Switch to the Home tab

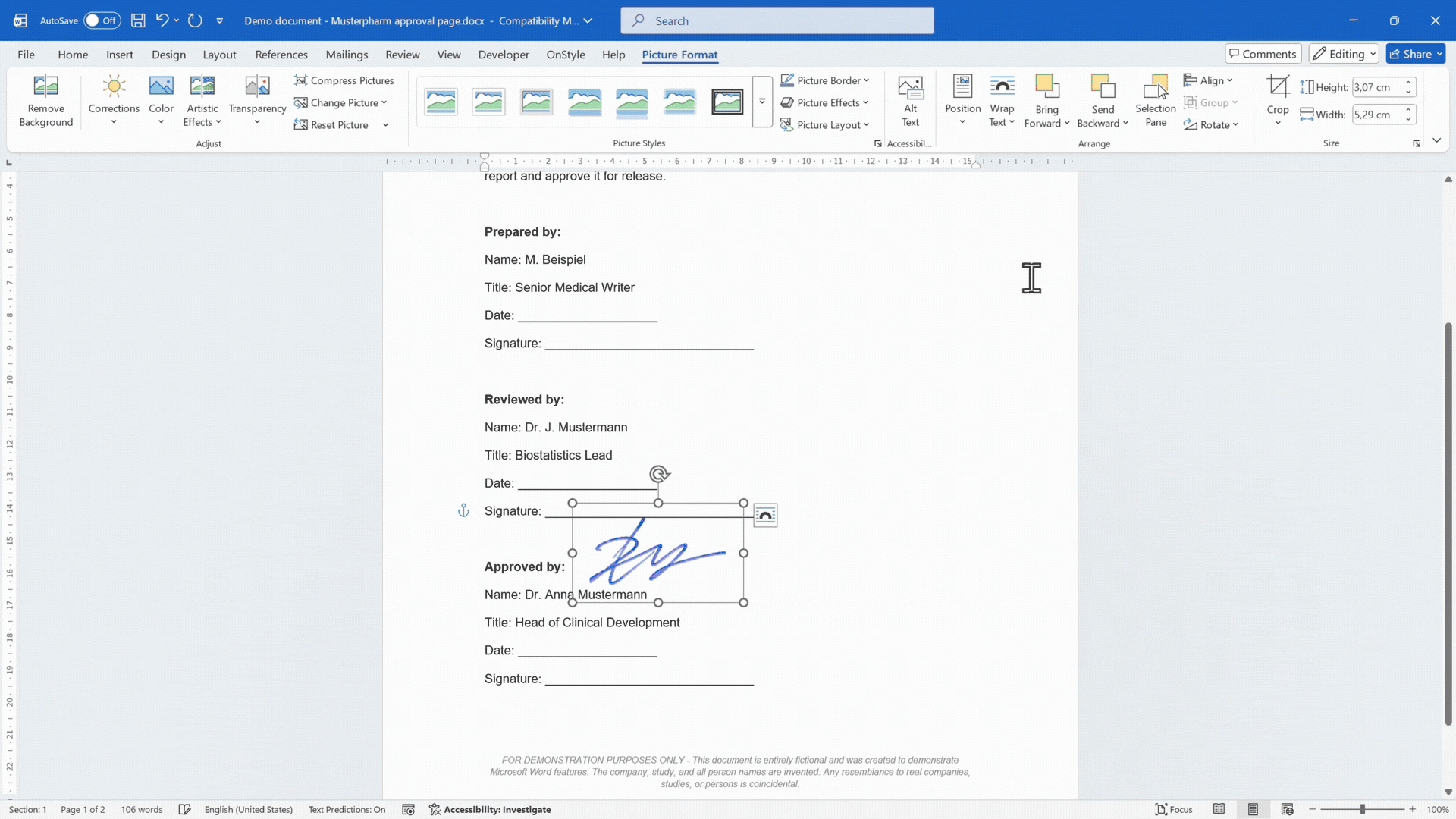coord(73,55)
